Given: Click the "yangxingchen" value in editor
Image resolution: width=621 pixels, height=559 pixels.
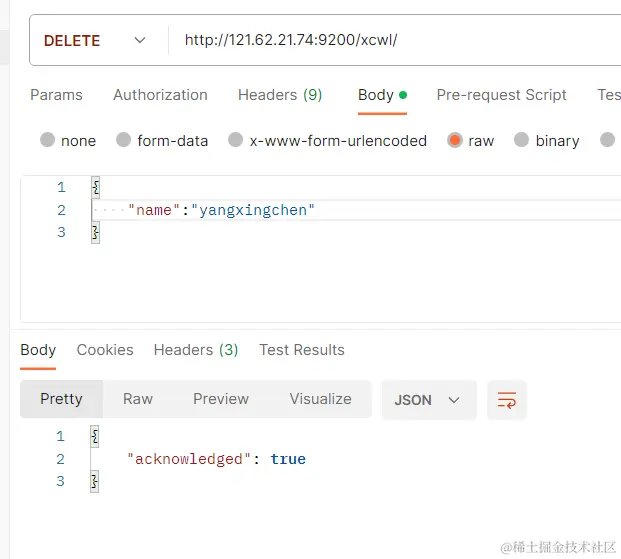Looking at the screenshot, I should pyautogui.click(x=253, y=210).
